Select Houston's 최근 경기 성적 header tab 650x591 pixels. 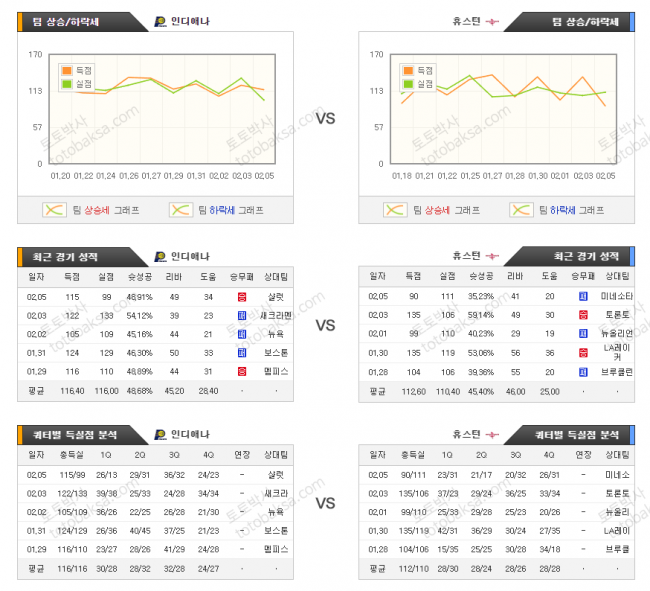(587, 256)
